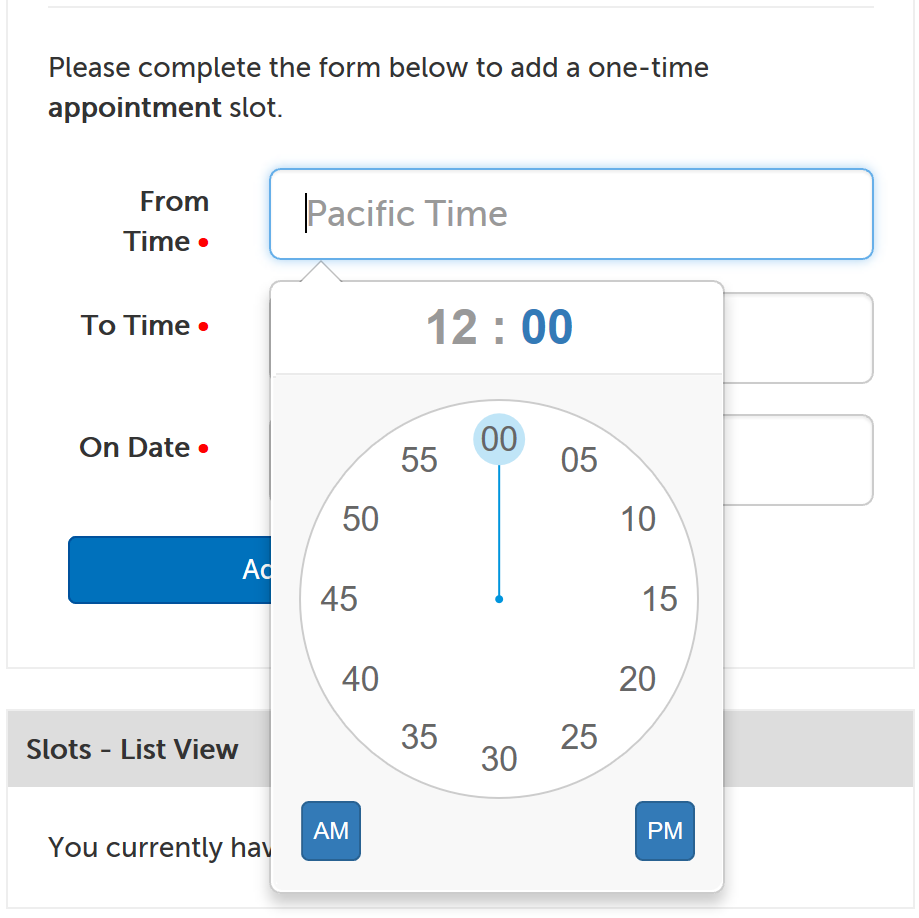Select minute 55 on the clock face

pos(419,460)
